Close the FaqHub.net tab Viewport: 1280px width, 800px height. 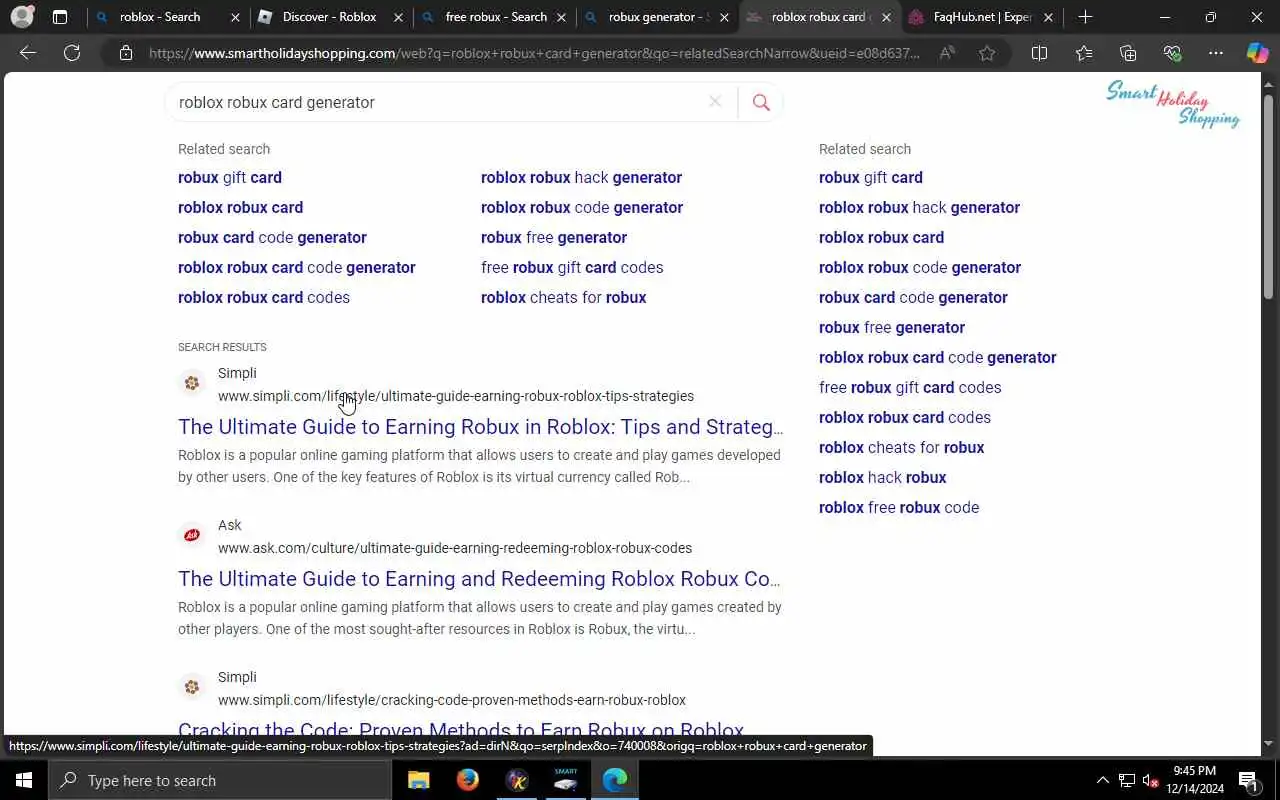click(1048, 17)
